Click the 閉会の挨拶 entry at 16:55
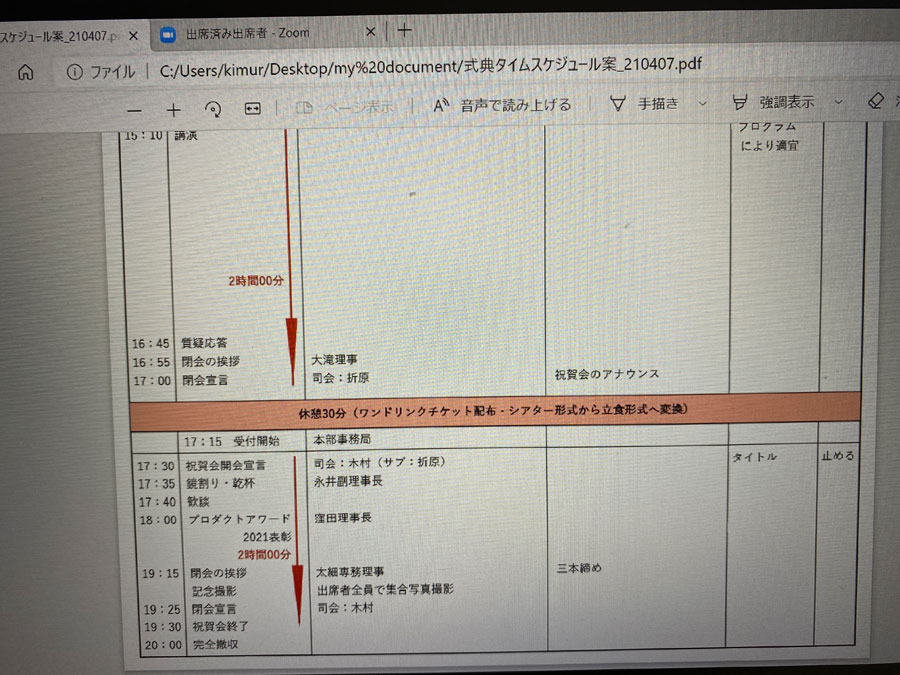 pos(211,361)
